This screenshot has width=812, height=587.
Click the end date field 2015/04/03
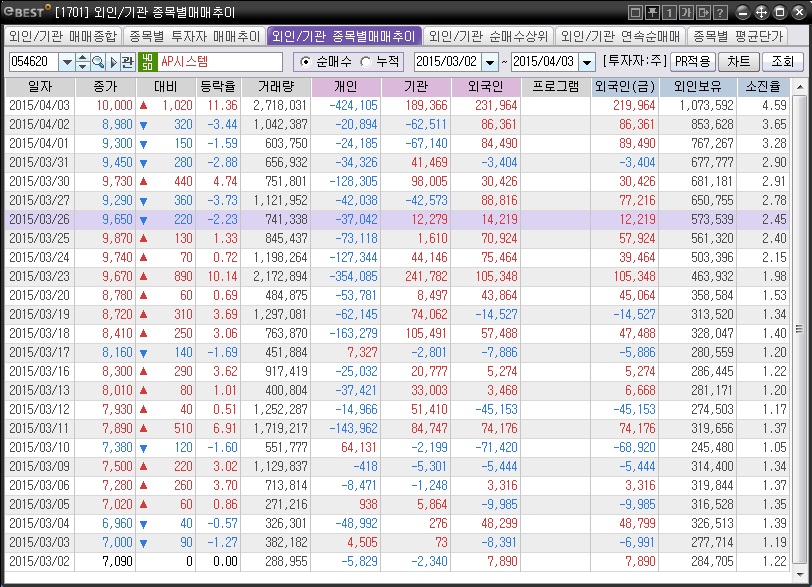[545, 62]
